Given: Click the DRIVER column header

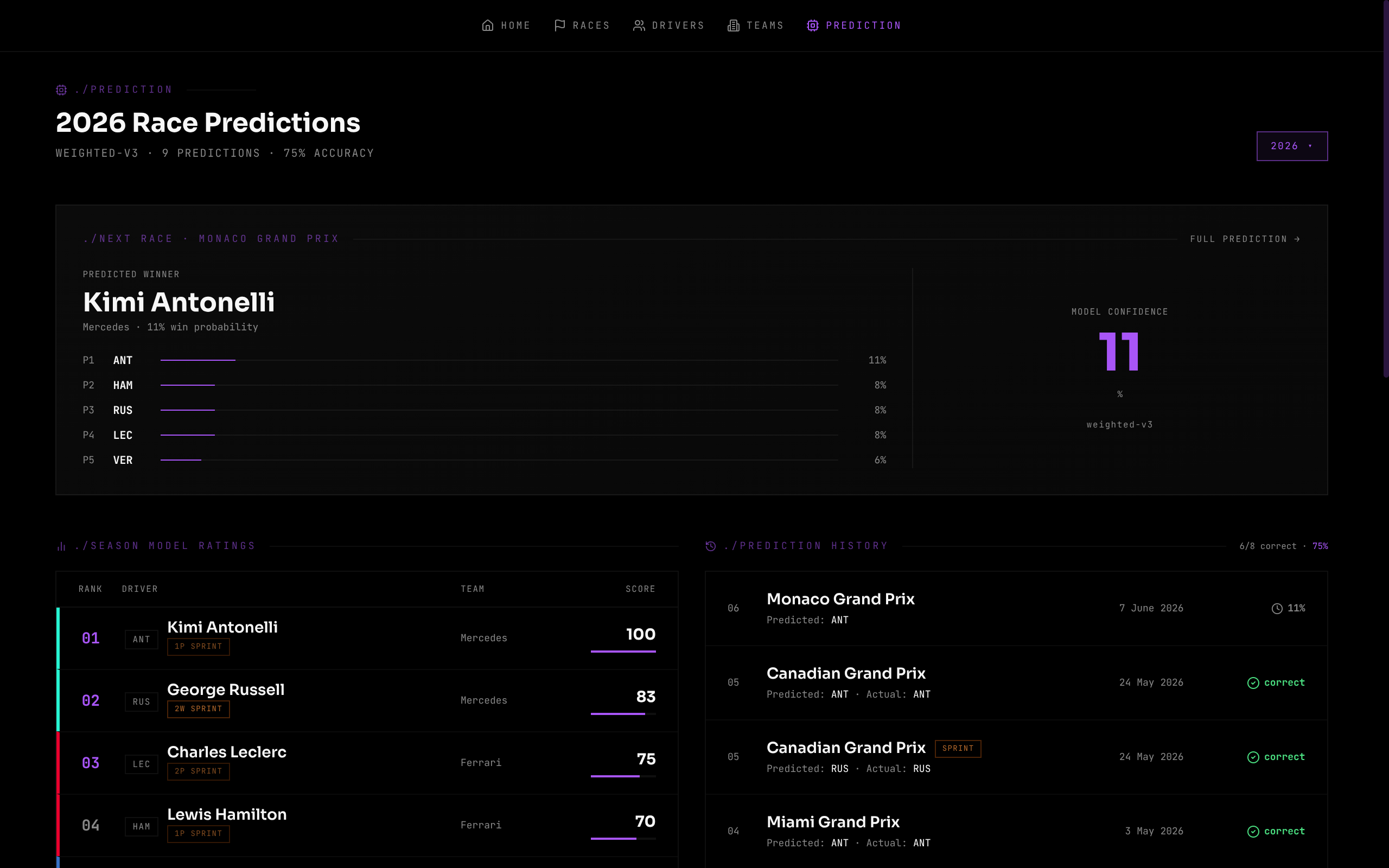Looking at the screenshot, I should 139,589.
